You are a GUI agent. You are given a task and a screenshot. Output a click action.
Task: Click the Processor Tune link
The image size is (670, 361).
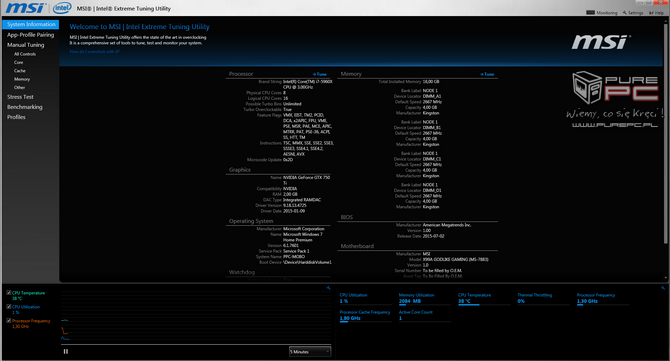tap(320, 74)
